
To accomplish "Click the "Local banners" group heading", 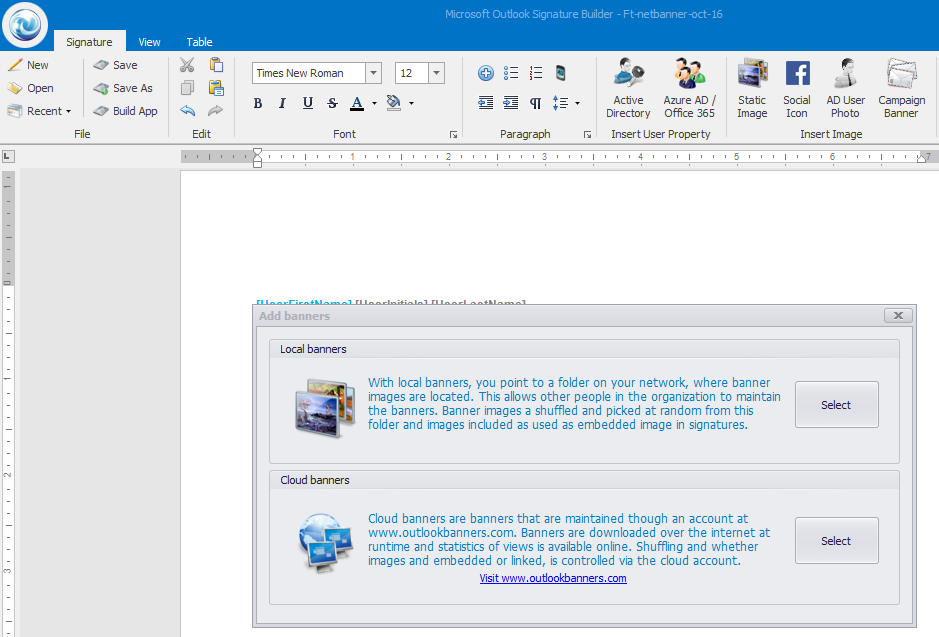I will (313, 349).
